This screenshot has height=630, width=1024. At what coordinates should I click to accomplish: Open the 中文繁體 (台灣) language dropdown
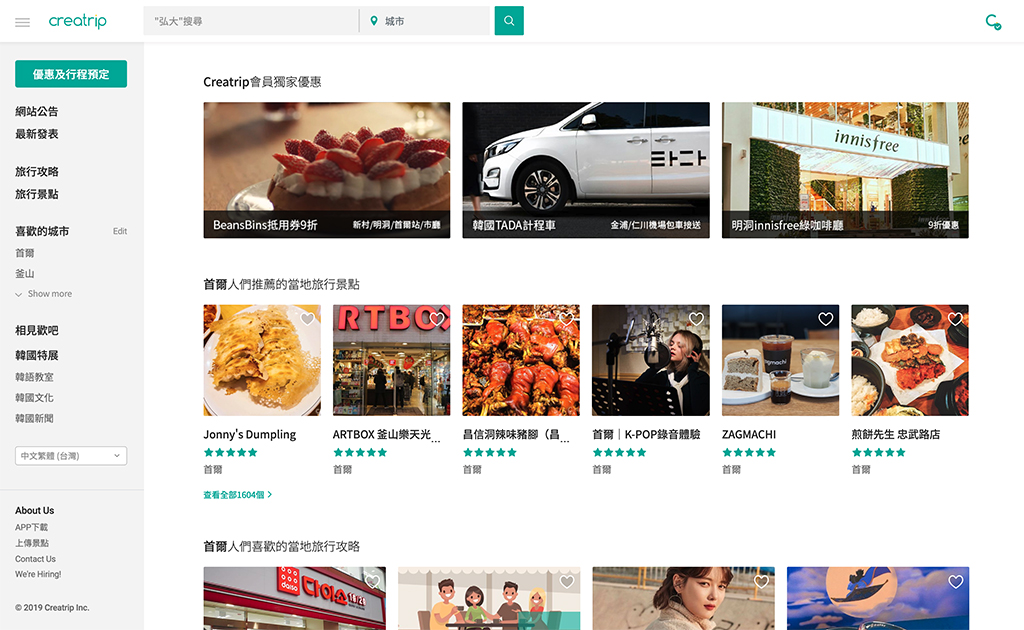click(71, 456)
